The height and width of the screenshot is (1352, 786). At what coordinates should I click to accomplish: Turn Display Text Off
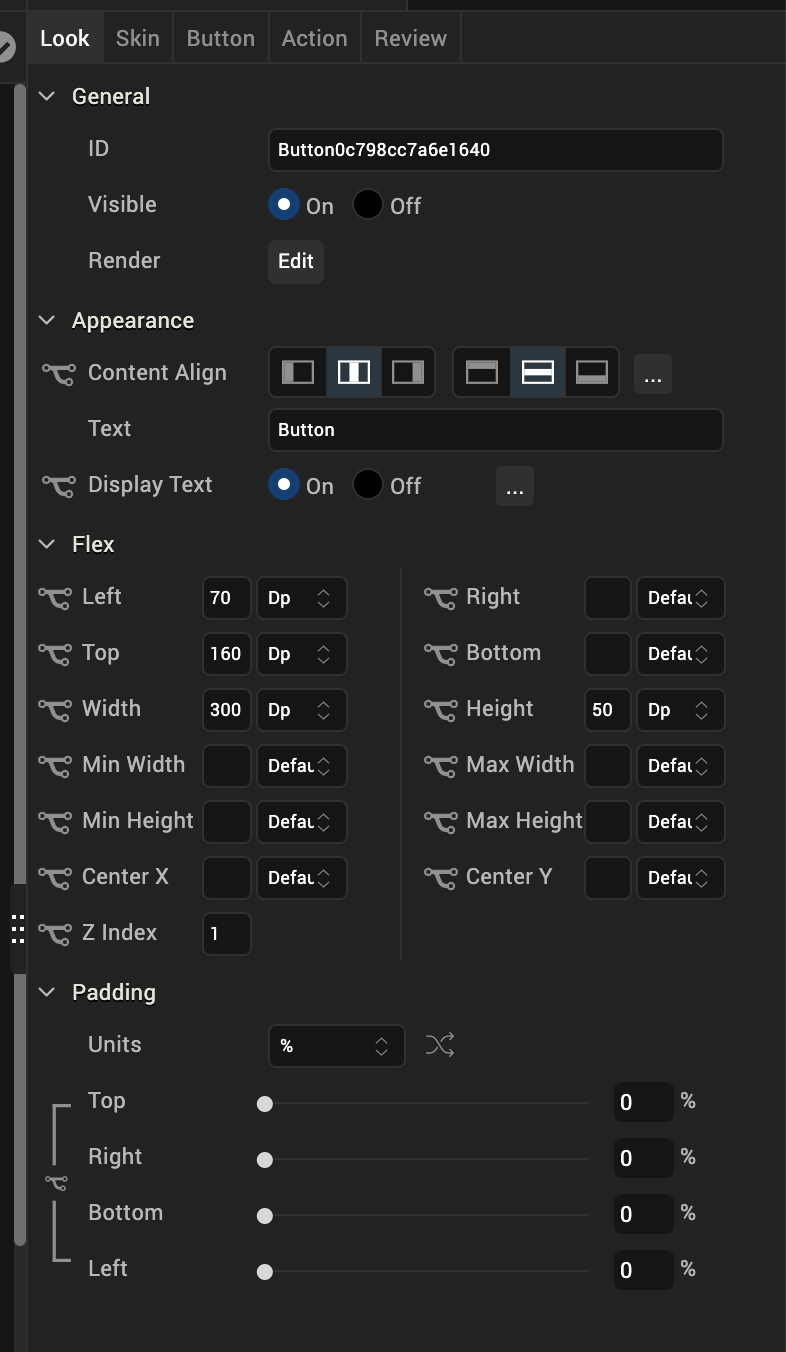coord(368,485)
